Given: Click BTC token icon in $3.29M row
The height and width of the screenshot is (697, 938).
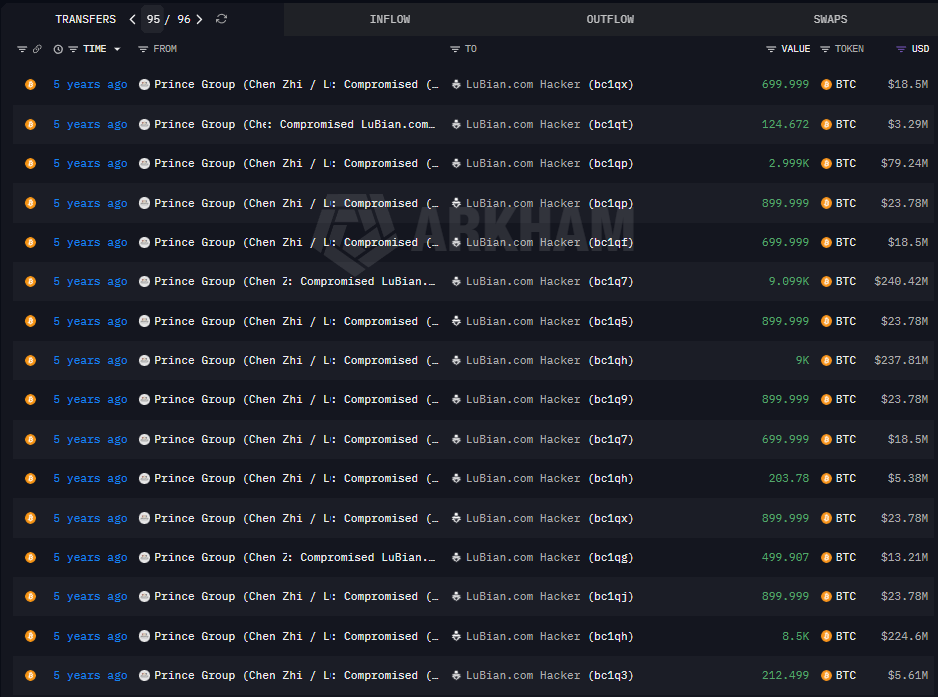Looking at the screenshot, I should [826, 124].
